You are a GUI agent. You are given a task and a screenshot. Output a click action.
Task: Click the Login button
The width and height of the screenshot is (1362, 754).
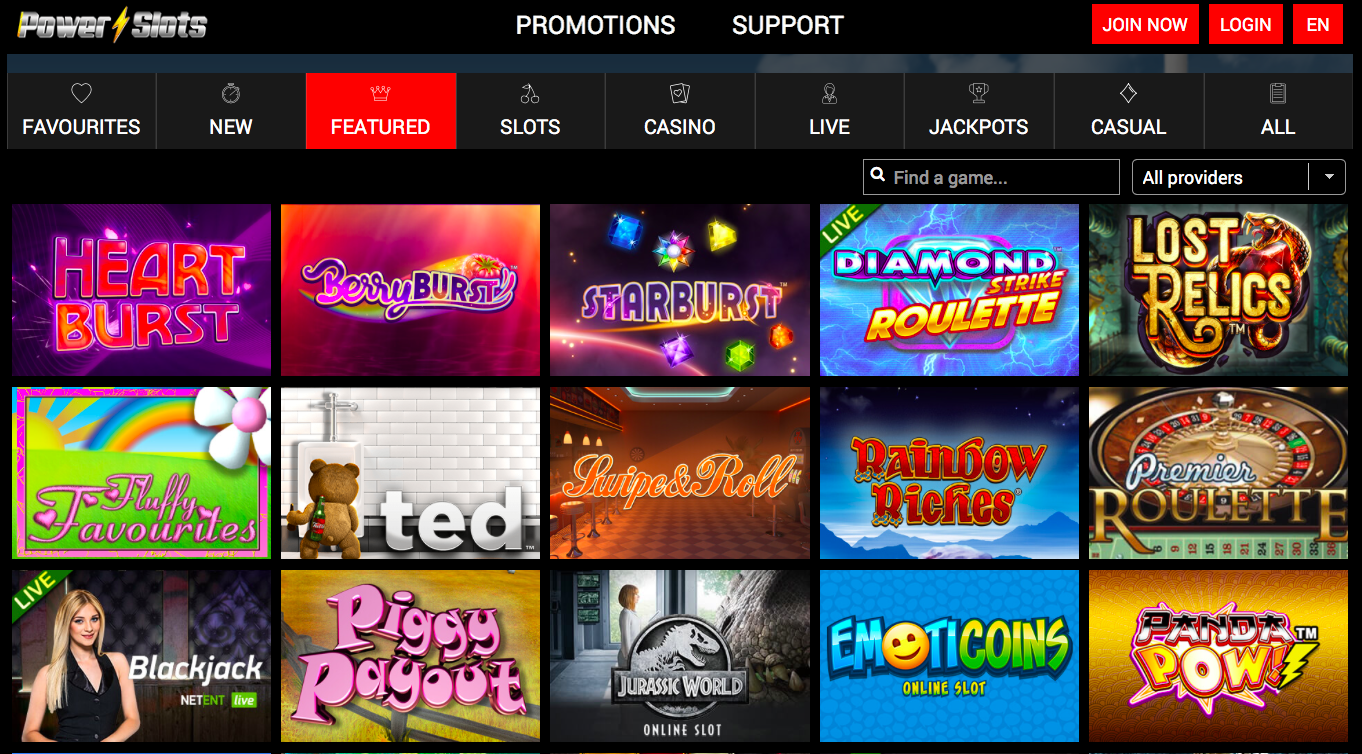[x=1245, y=25]
